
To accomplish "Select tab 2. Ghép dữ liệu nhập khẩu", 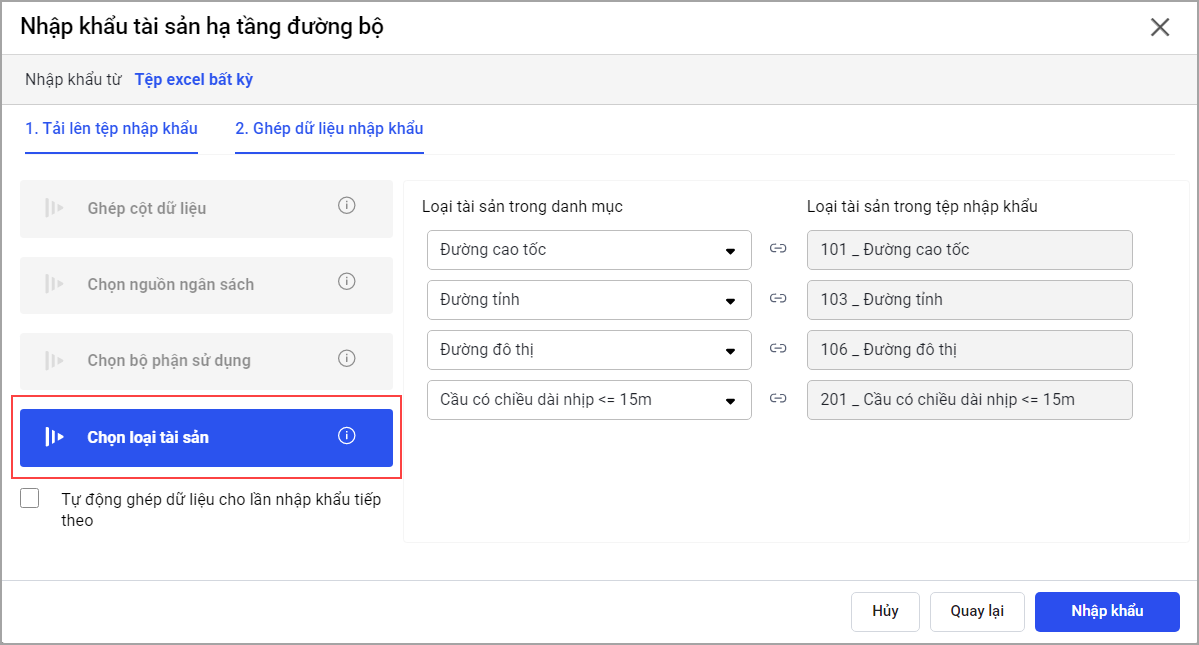I will [329, 129].
